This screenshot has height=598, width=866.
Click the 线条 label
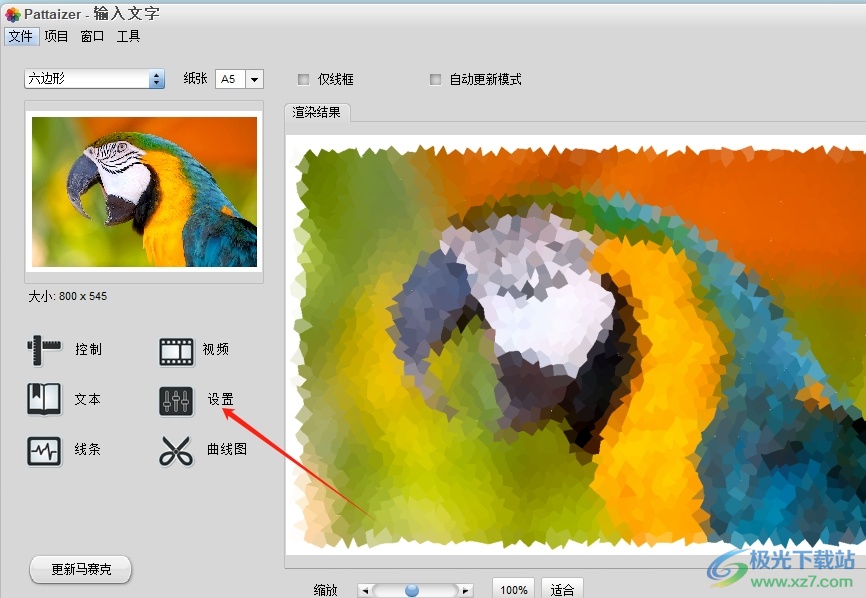(x=88, y=449)
